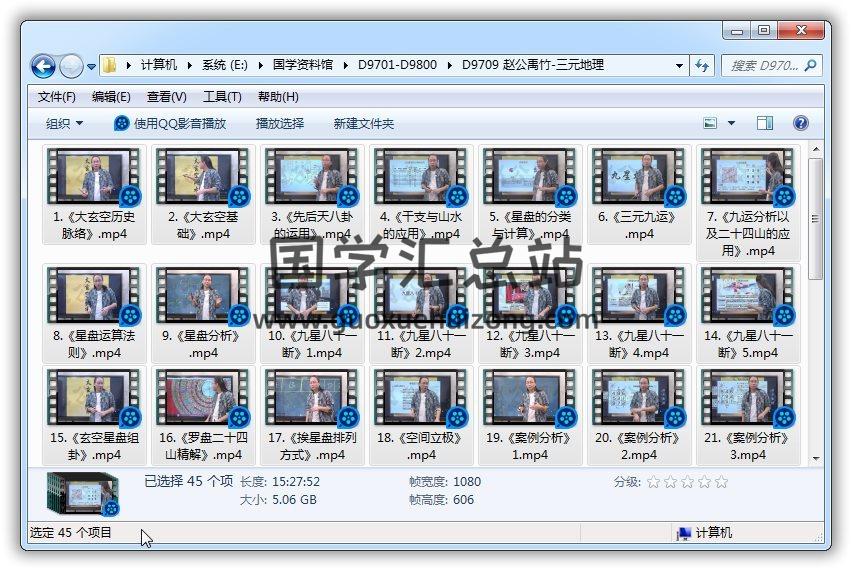The width and height of the screenshot is (852, 571).
Task: Open the recent pages dropdown next to Forward
Action: pos(92,67)
